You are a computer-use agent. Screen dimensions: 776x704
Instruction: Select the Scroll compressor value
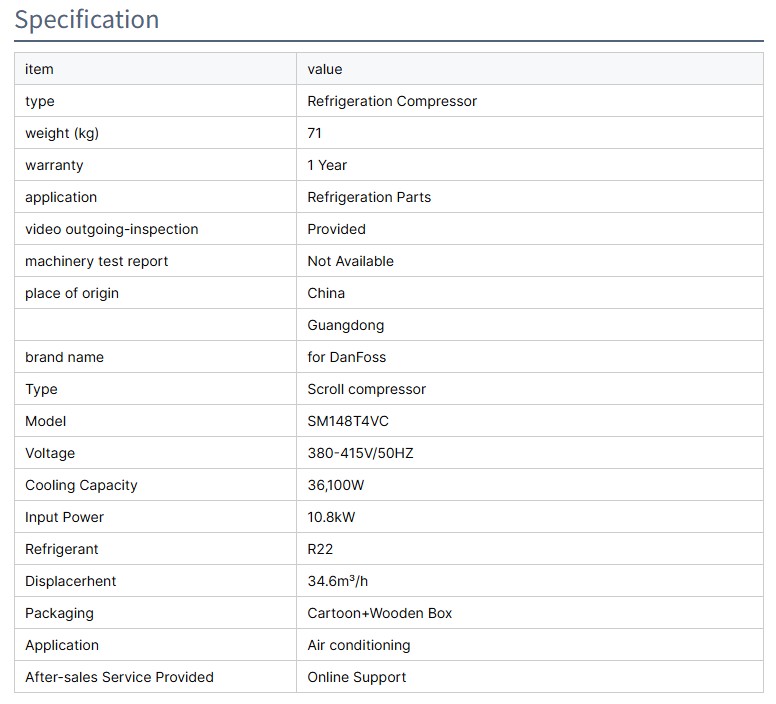point(366,389)
